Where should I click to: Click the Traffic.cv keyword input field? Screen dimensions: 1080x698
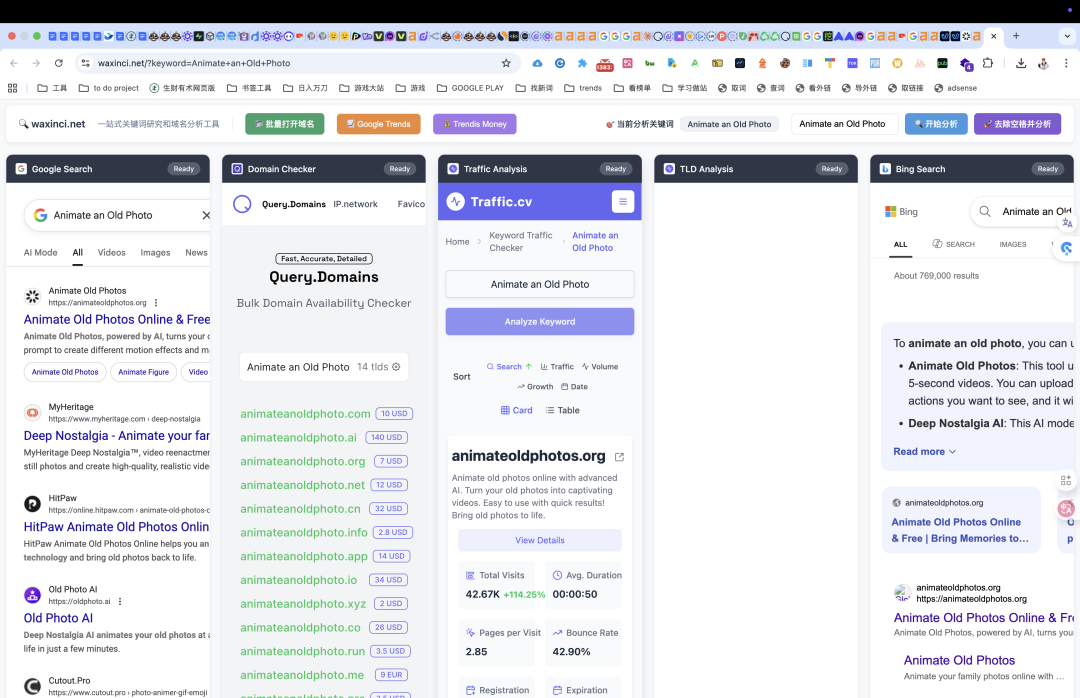tap(539, 284)
